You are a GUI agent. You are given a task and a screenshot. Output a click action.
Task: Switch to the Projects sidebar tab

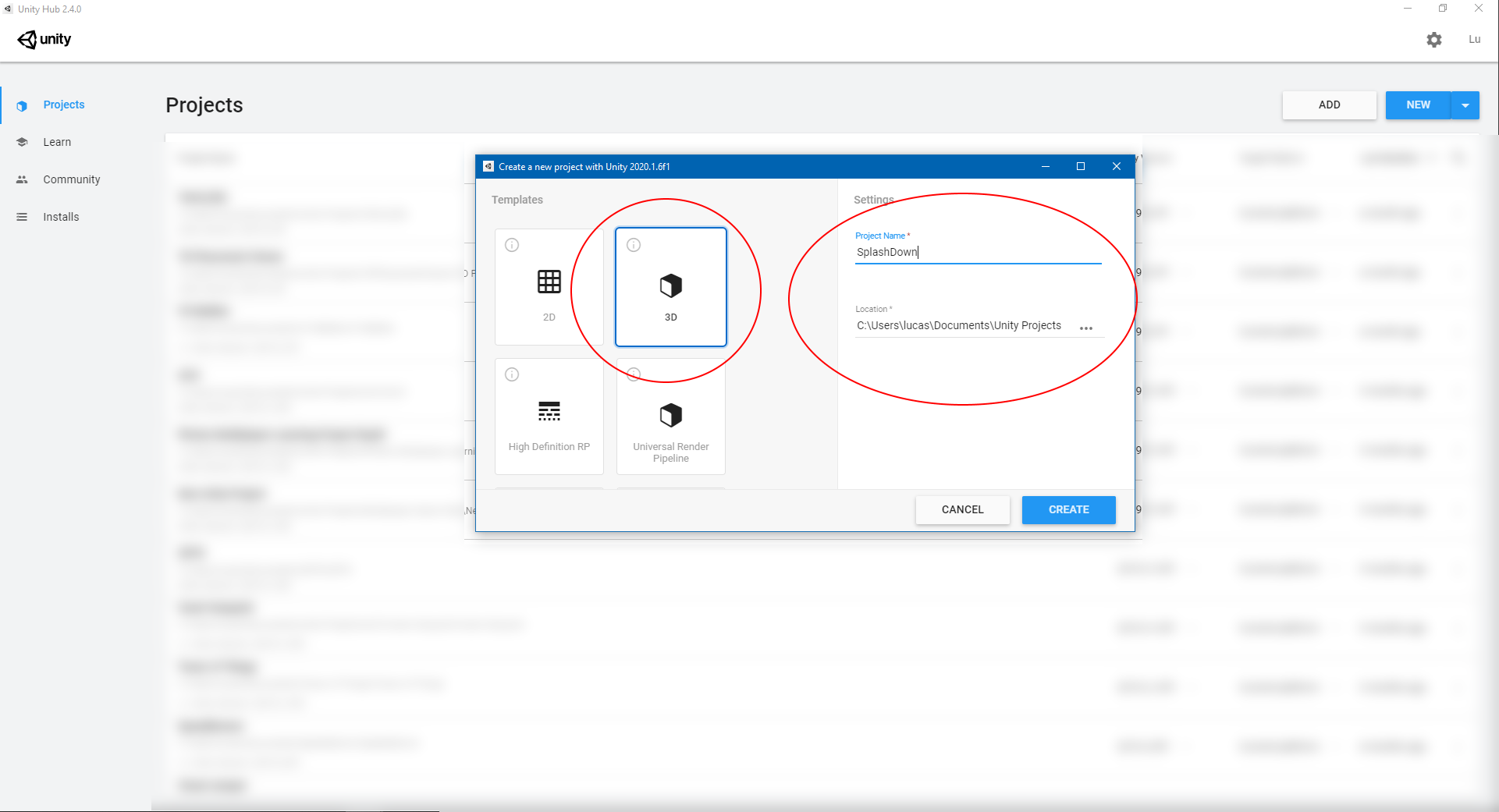tap(64, 105)
